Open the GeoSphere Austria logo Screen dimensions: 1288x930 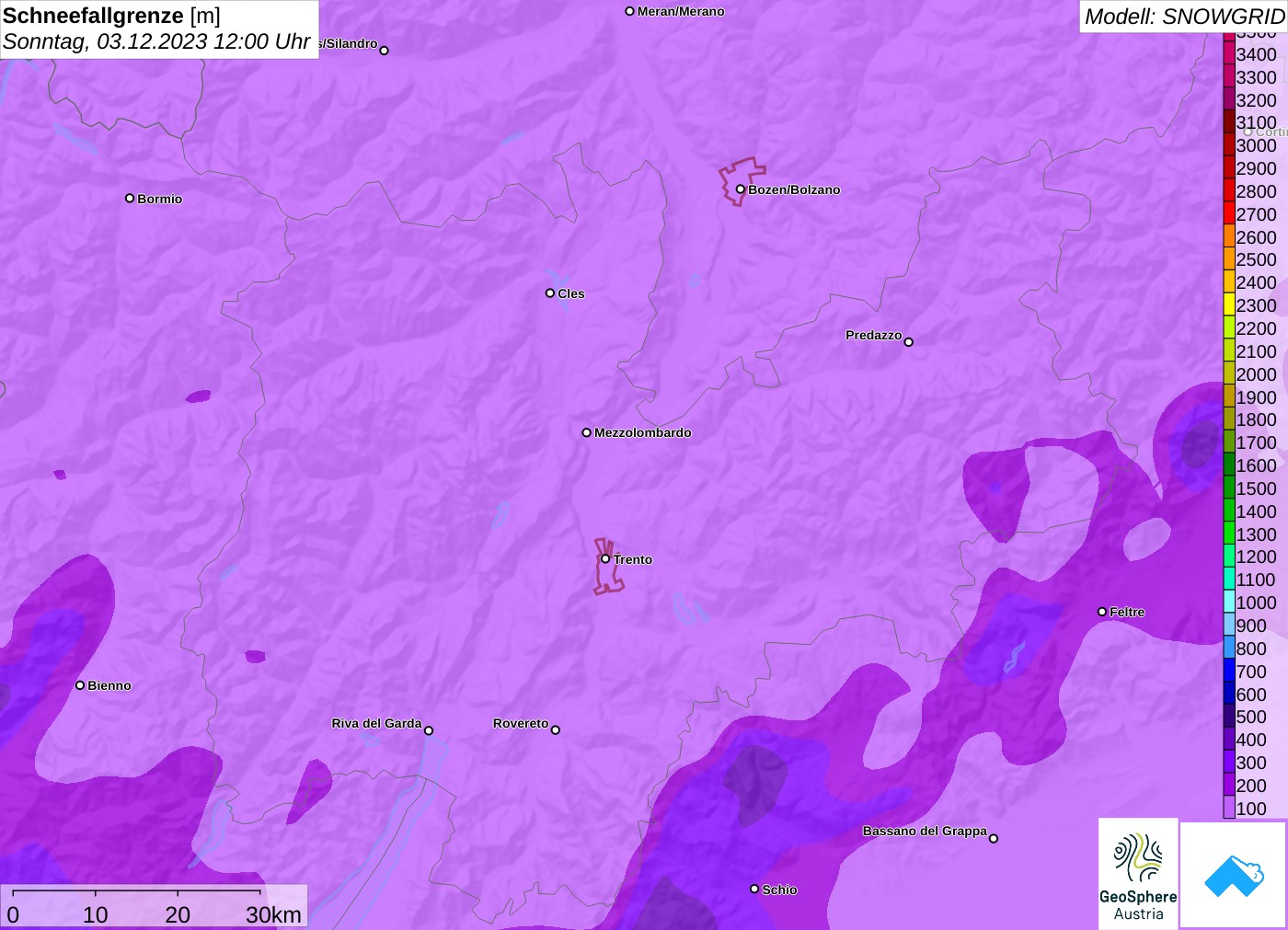[x=1138, y=874]
